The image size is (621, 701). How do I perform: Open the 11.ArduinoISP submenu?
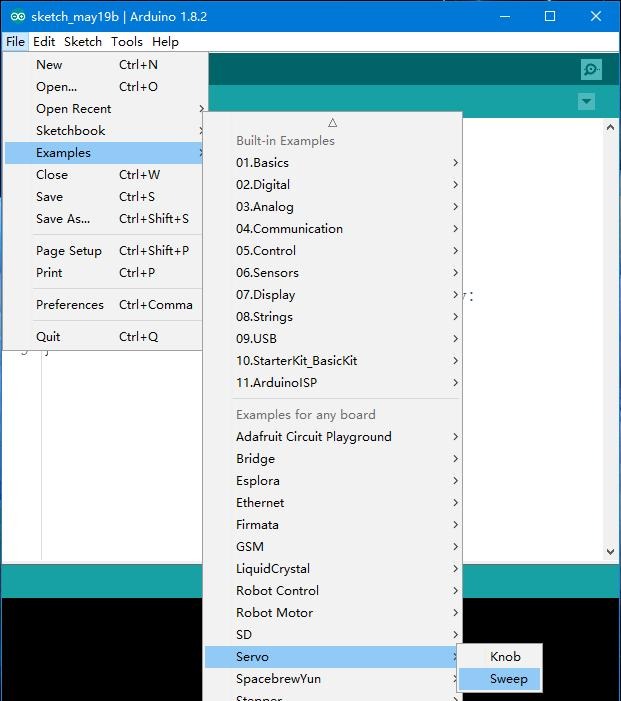pyautogui.click(x=333, y=382)
